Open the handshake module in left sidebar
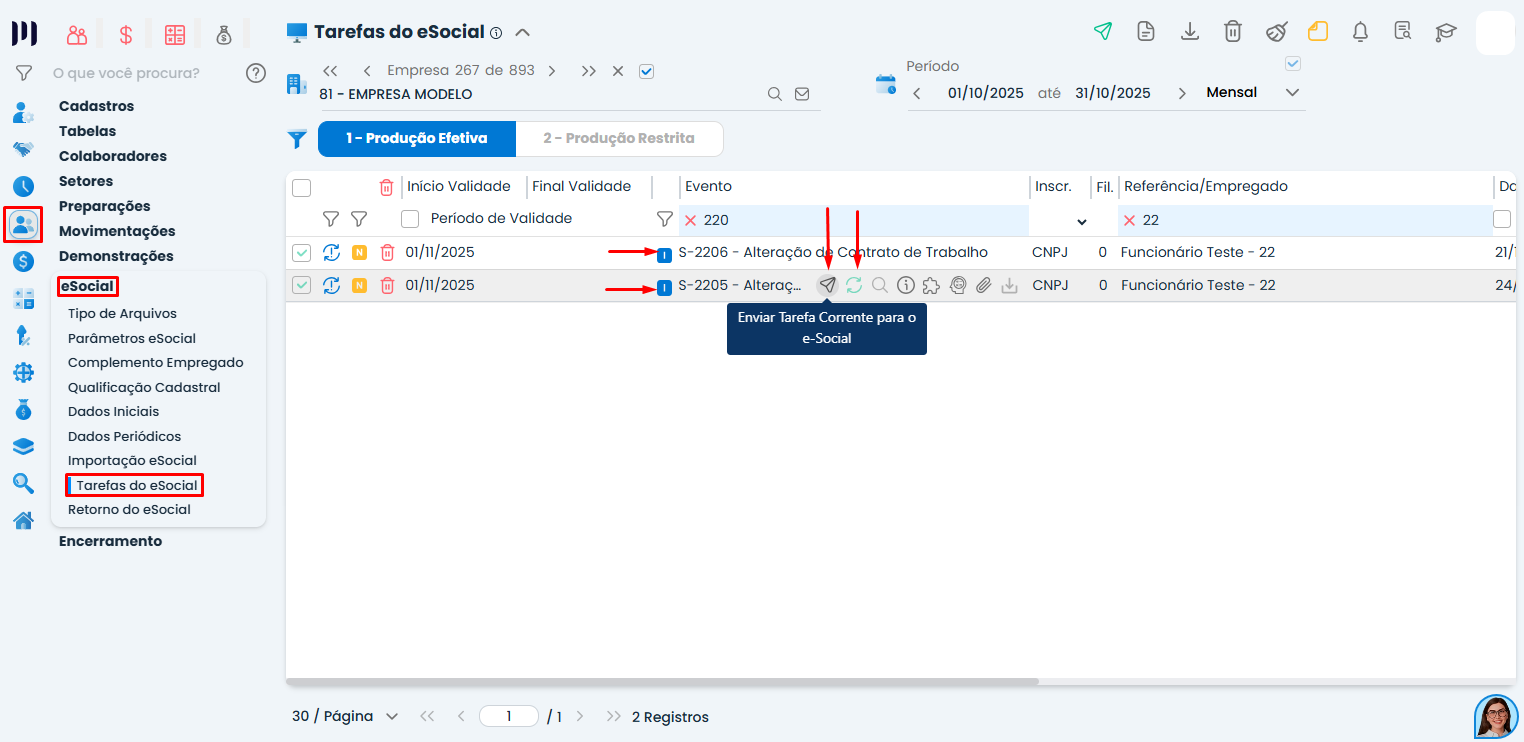The width and height of the screenshot is (1524, 742). click(x=23, y=149)
